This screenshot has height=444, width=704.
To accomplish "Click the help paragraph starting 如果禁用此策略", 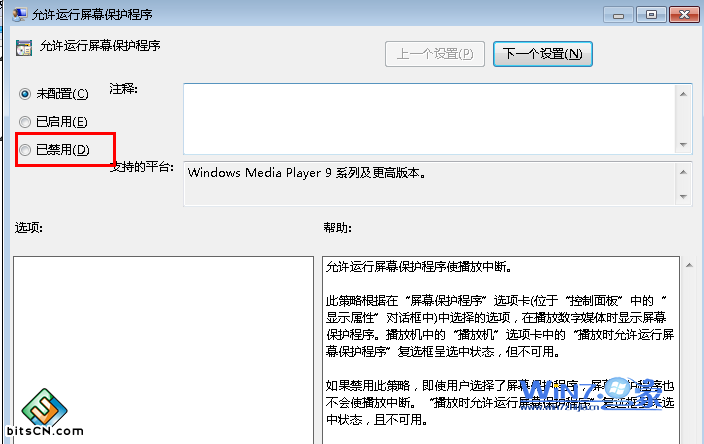I will click(x=500, y=403).
